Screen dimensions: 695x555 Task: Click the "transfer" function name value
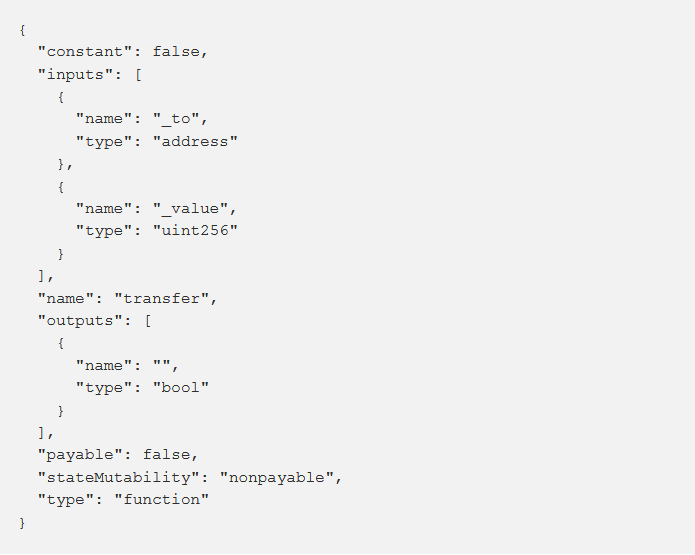[x=161, y=298]
